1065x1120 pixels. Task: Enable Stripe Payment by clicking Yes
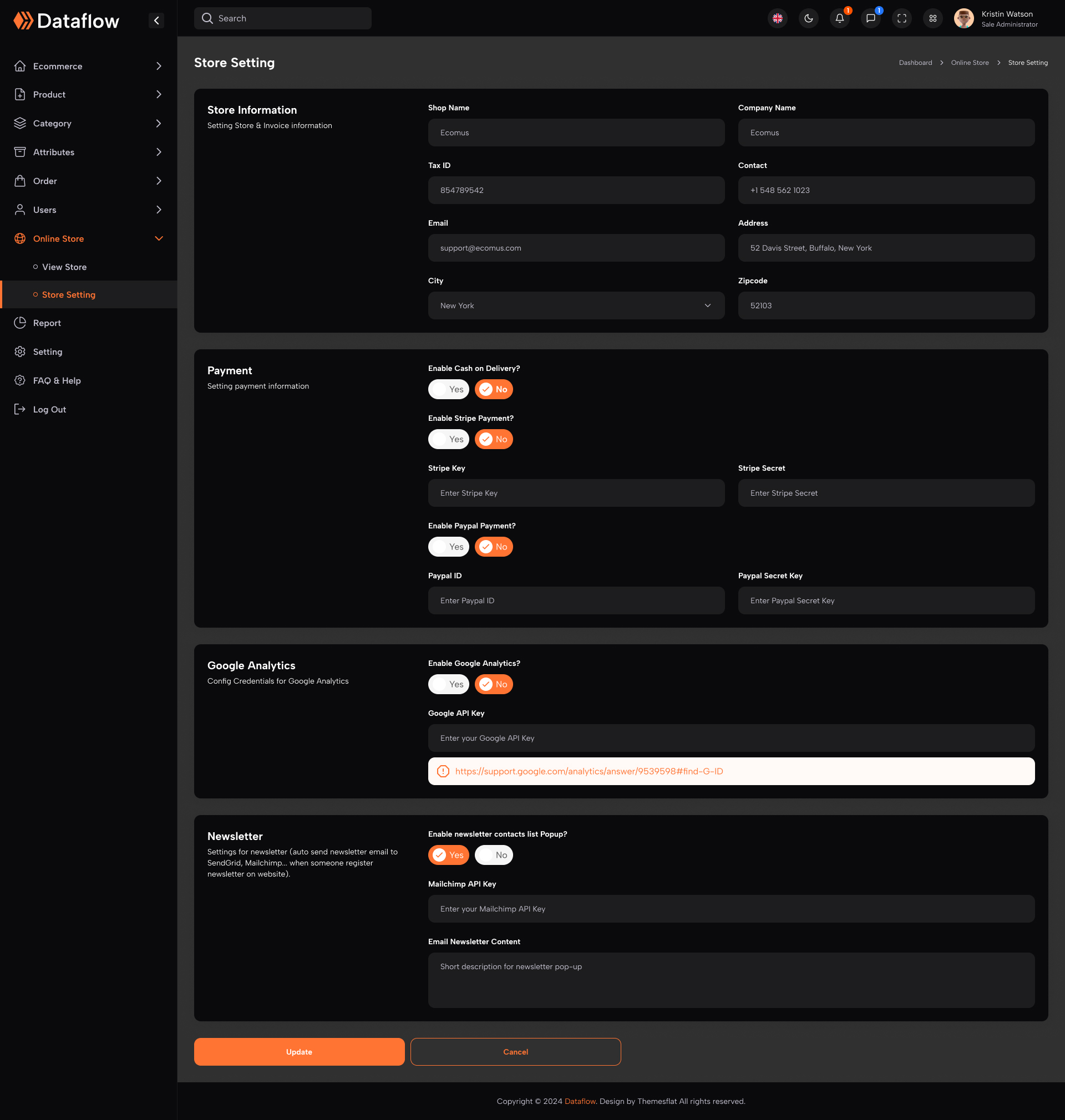point(449,439)
